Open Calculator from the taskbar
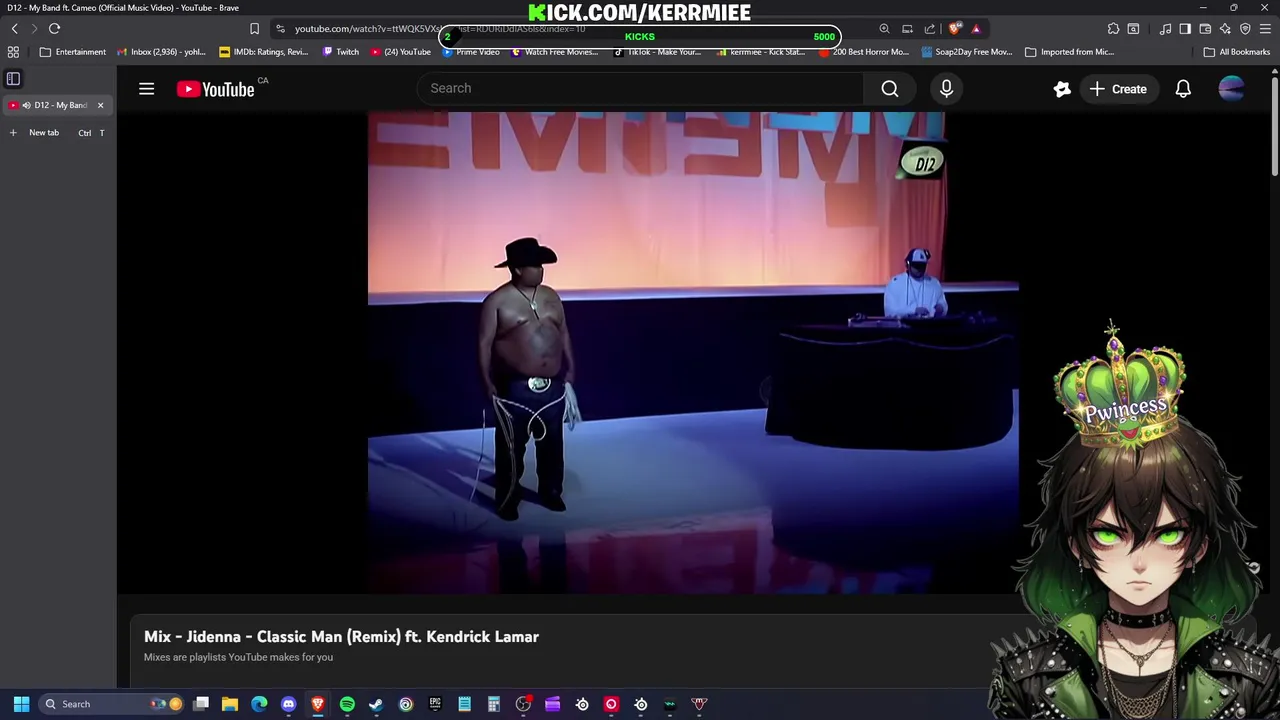Viewport: 1280px width, 720px height. tap(494, 704)
